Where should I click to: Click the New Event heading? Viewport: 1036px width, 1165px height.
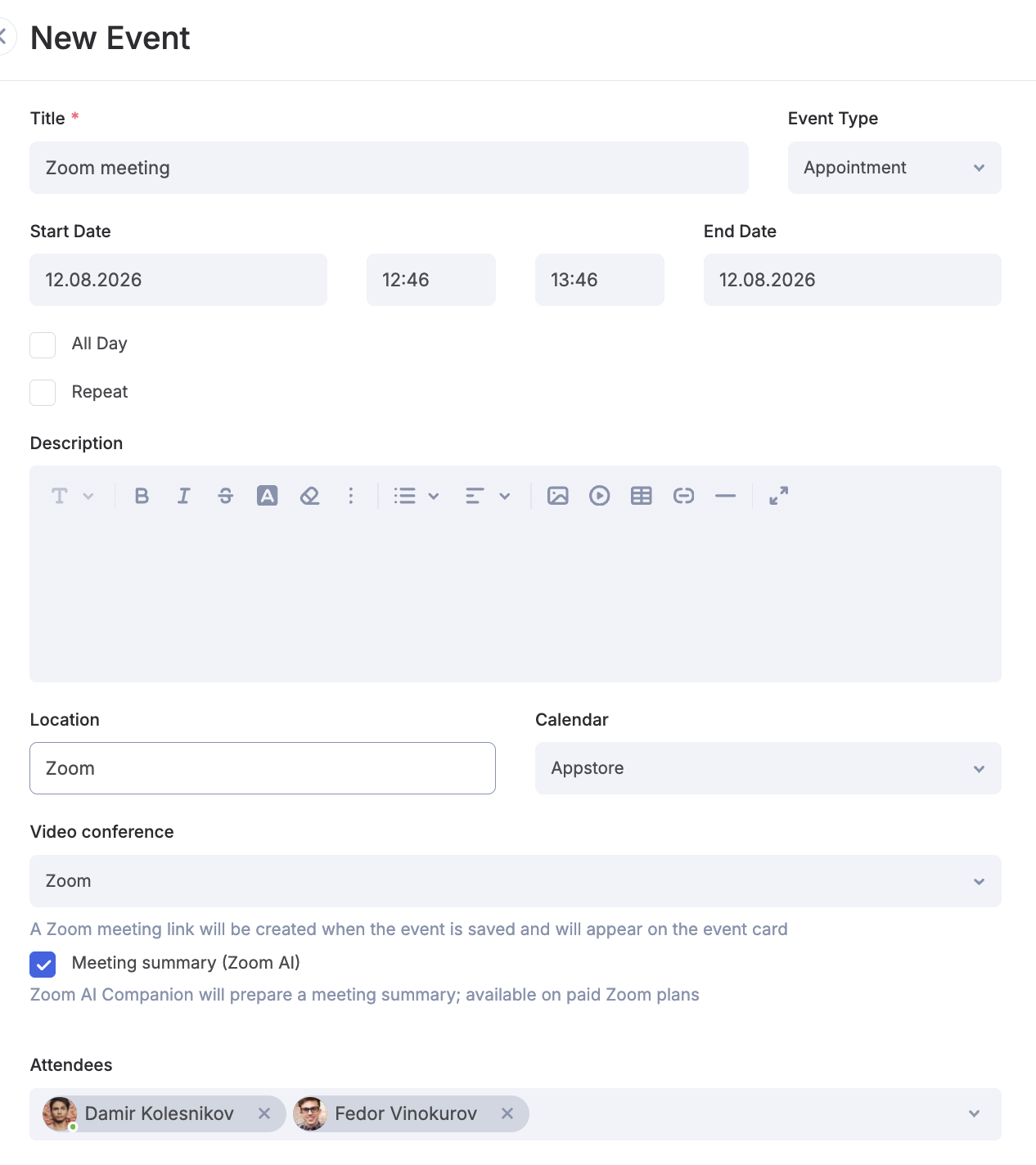(x=110, y=38)
